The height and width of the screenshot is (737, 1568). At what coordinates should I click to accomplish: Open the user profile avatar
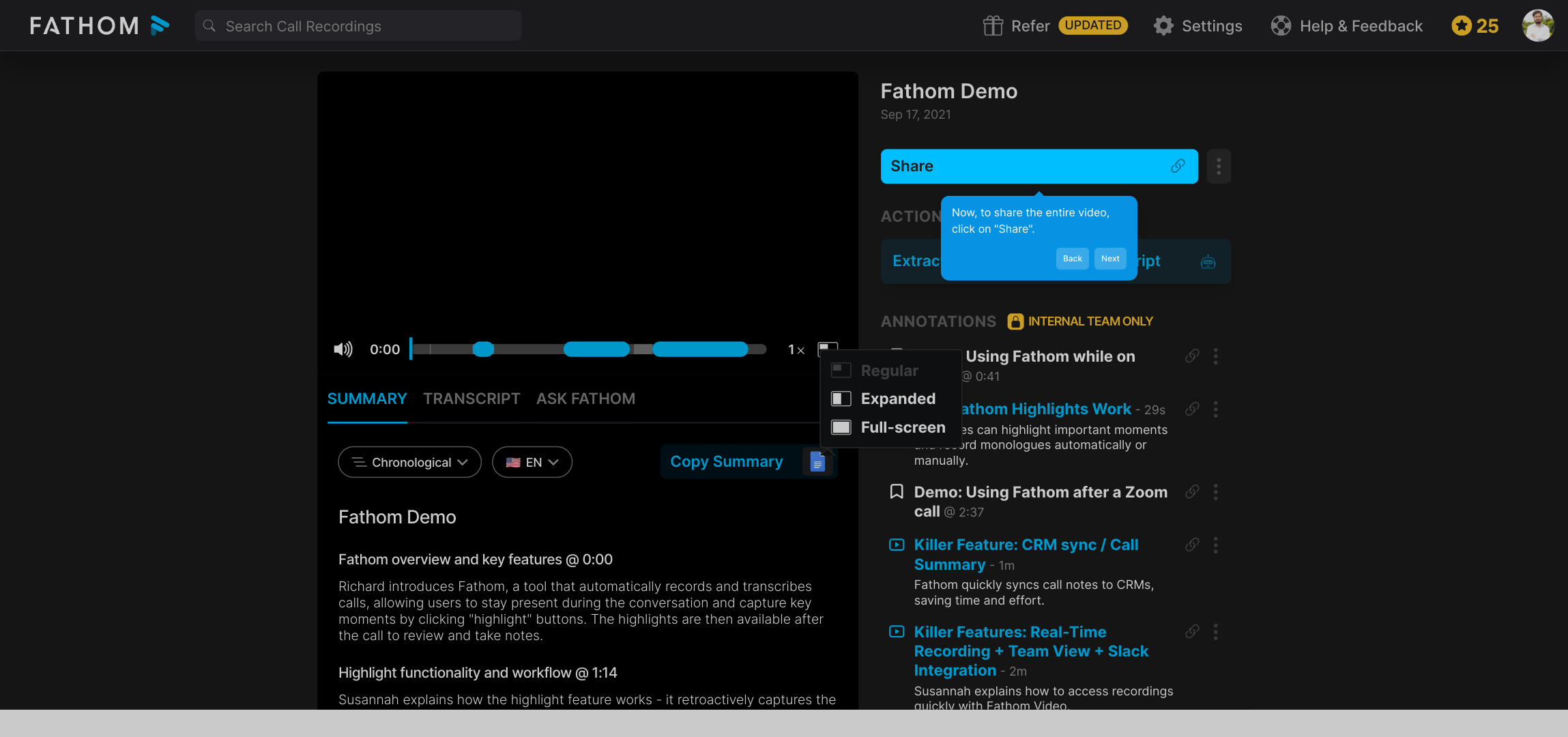1538,26
